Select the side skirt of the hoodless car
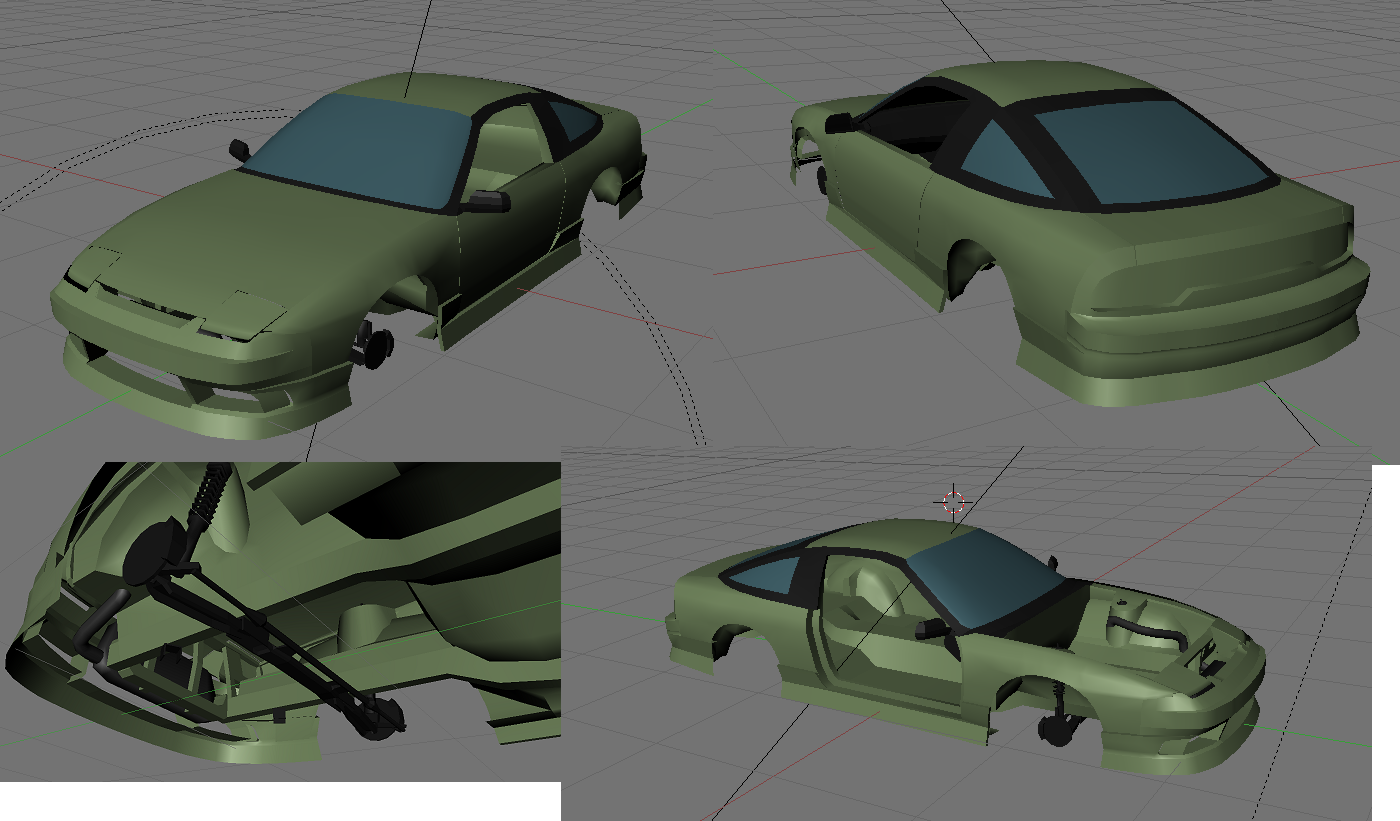1400x821 pixels. click(885, 710)
